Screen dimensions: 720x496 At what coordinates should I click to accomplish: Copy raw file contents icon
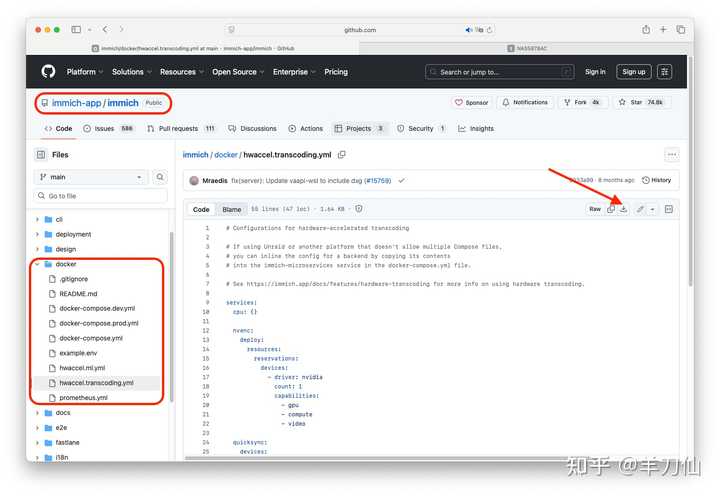(611, 209)
